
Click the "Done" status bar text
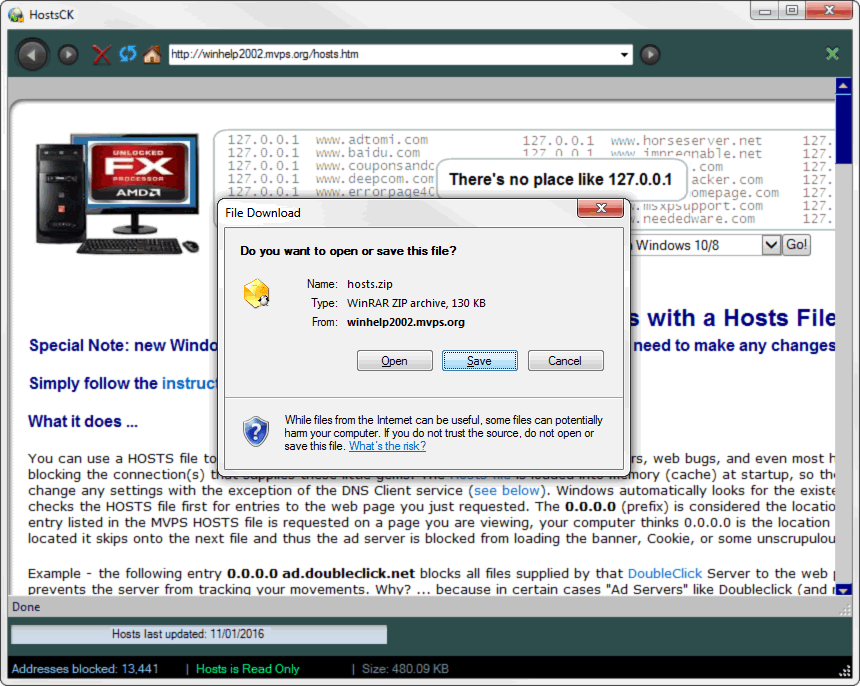26,607
